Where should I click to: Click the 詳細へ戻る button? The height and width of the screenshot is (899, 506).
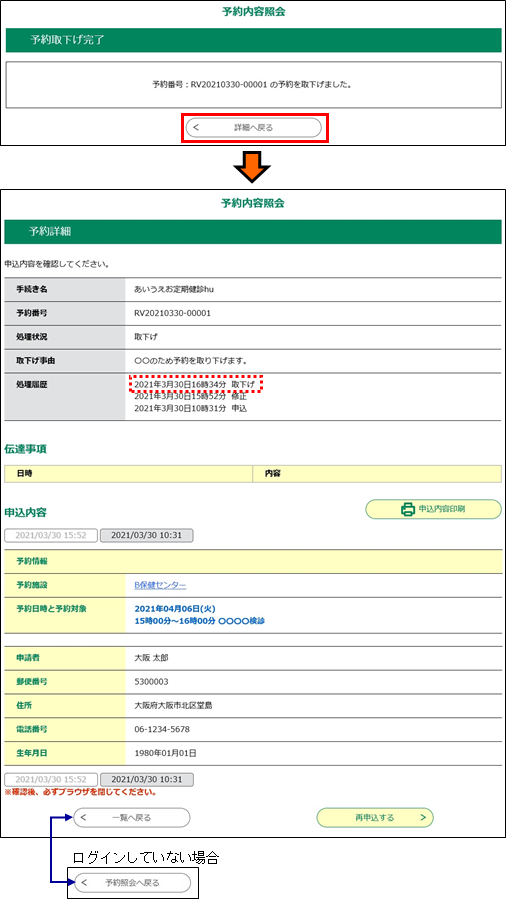point(254,128)
